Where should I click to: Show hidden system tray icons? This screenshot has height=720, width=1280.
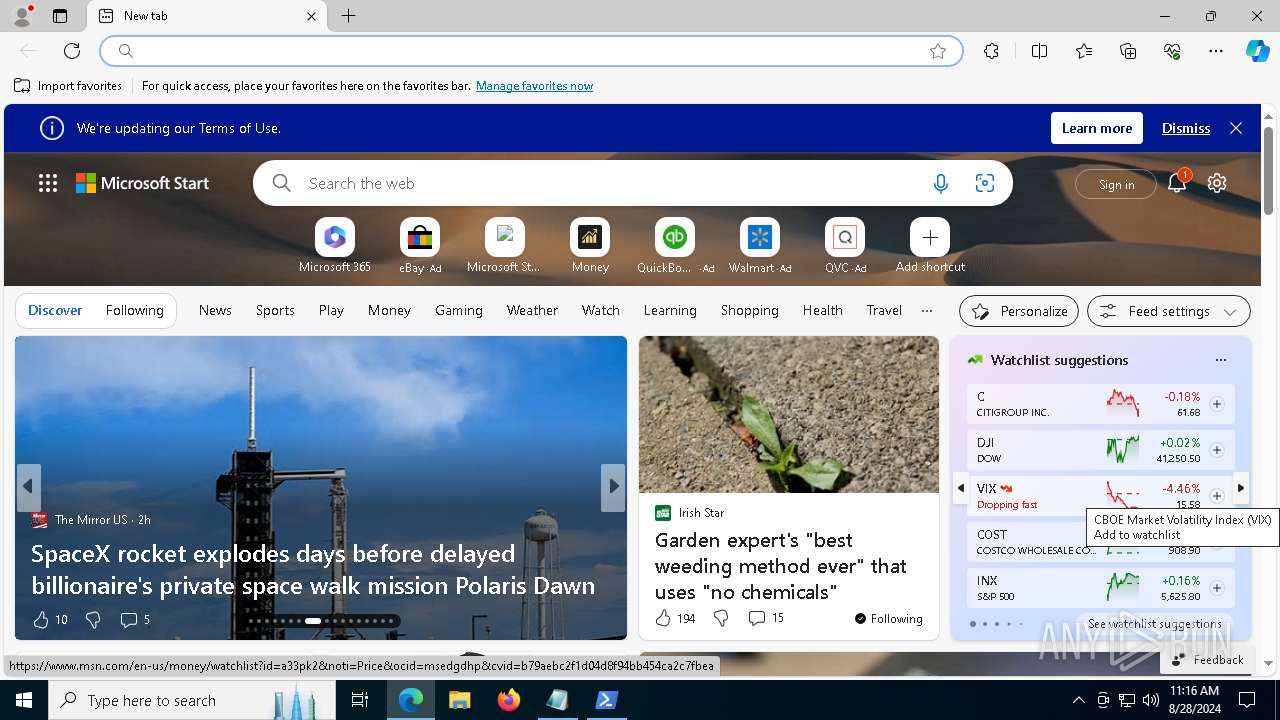tap(1078, 700)
